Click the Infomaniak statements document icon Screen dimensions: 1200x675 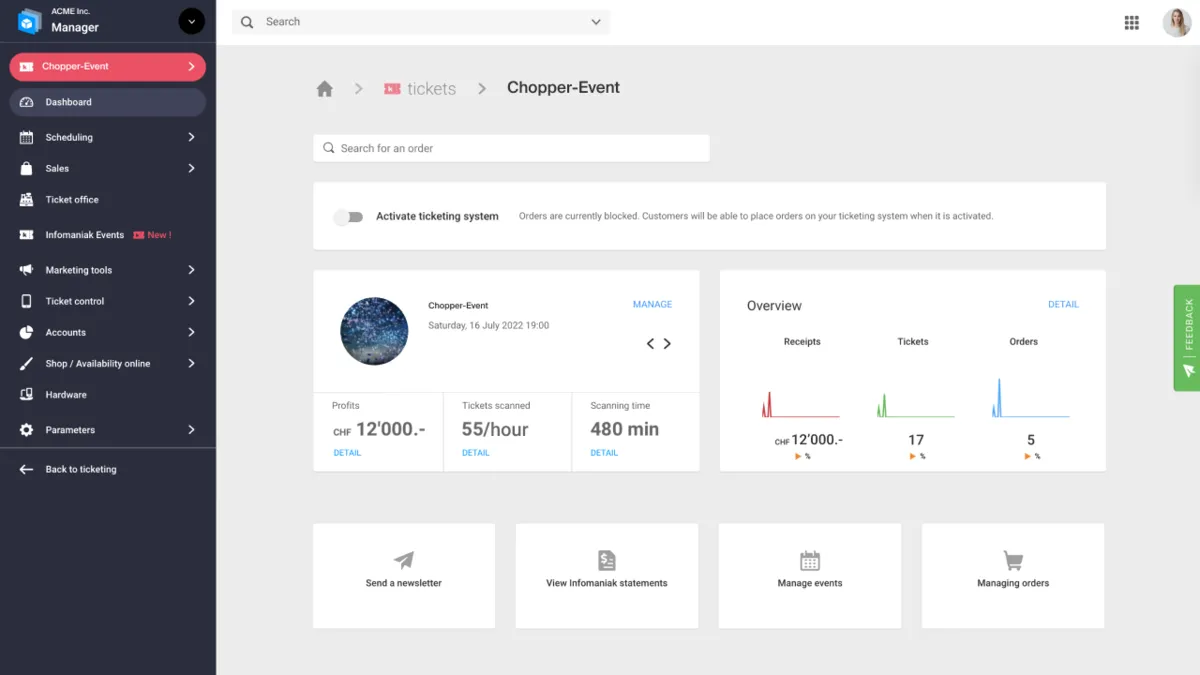point(607,560)
